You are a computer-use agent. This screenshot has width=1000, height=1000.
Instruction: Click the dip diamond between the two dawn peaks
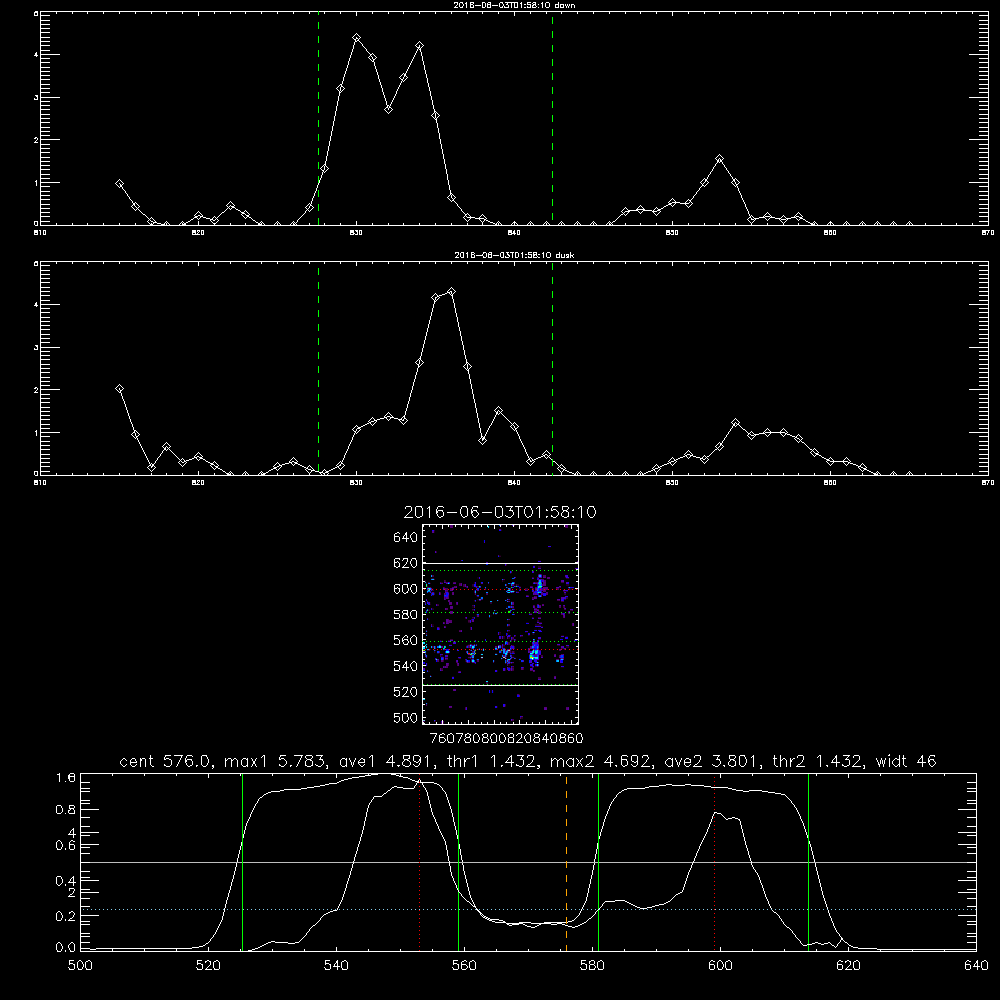click(x=388, y=110)
